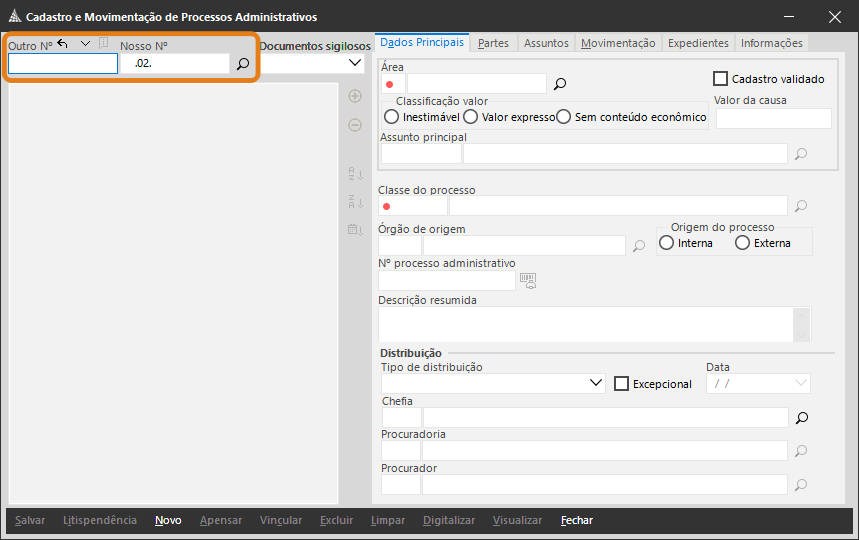
Task: Sort the list ascending with the A-Z icon
Action: coord(354,173)
